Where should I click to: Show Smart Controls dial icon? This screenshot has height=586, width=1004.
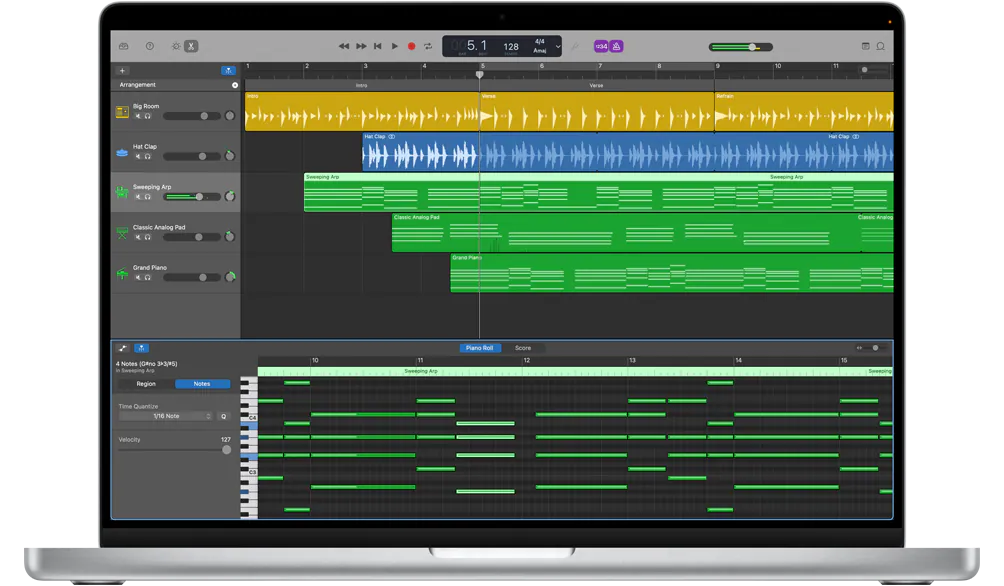175,46
